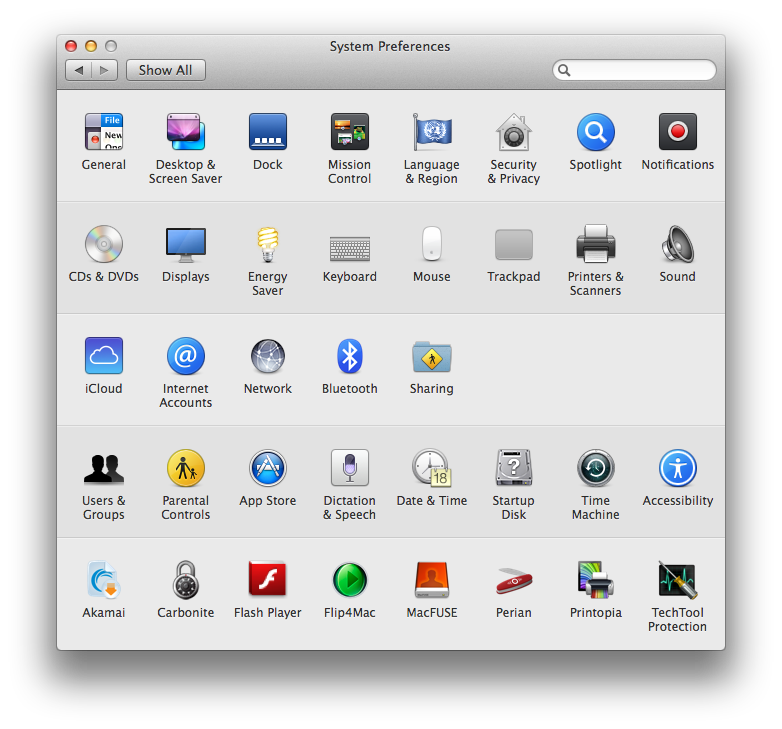Go back with the left arrow button
The height and width of the screenshot is (729, 782).
(78, 70)
